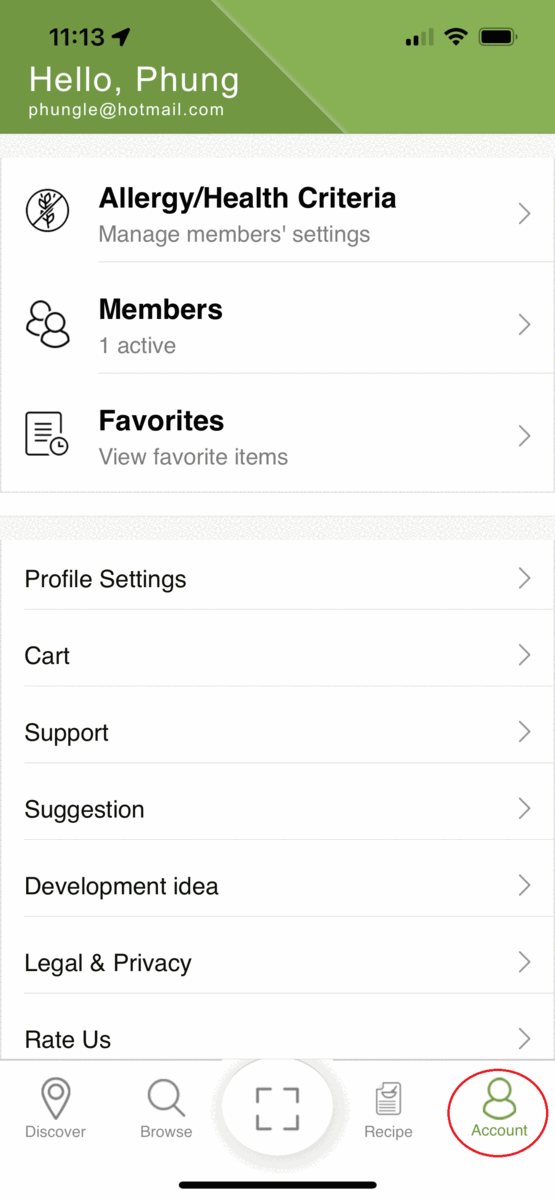Open Legal & Privacy link
Image resolution: width=555 pixels, height=1200 pixels.
tap(277, 963)
